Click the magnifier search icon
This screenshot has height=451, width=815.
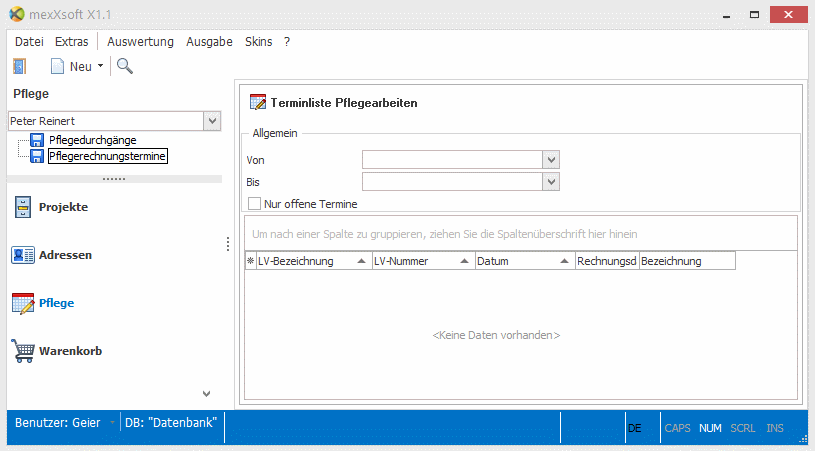125,66
